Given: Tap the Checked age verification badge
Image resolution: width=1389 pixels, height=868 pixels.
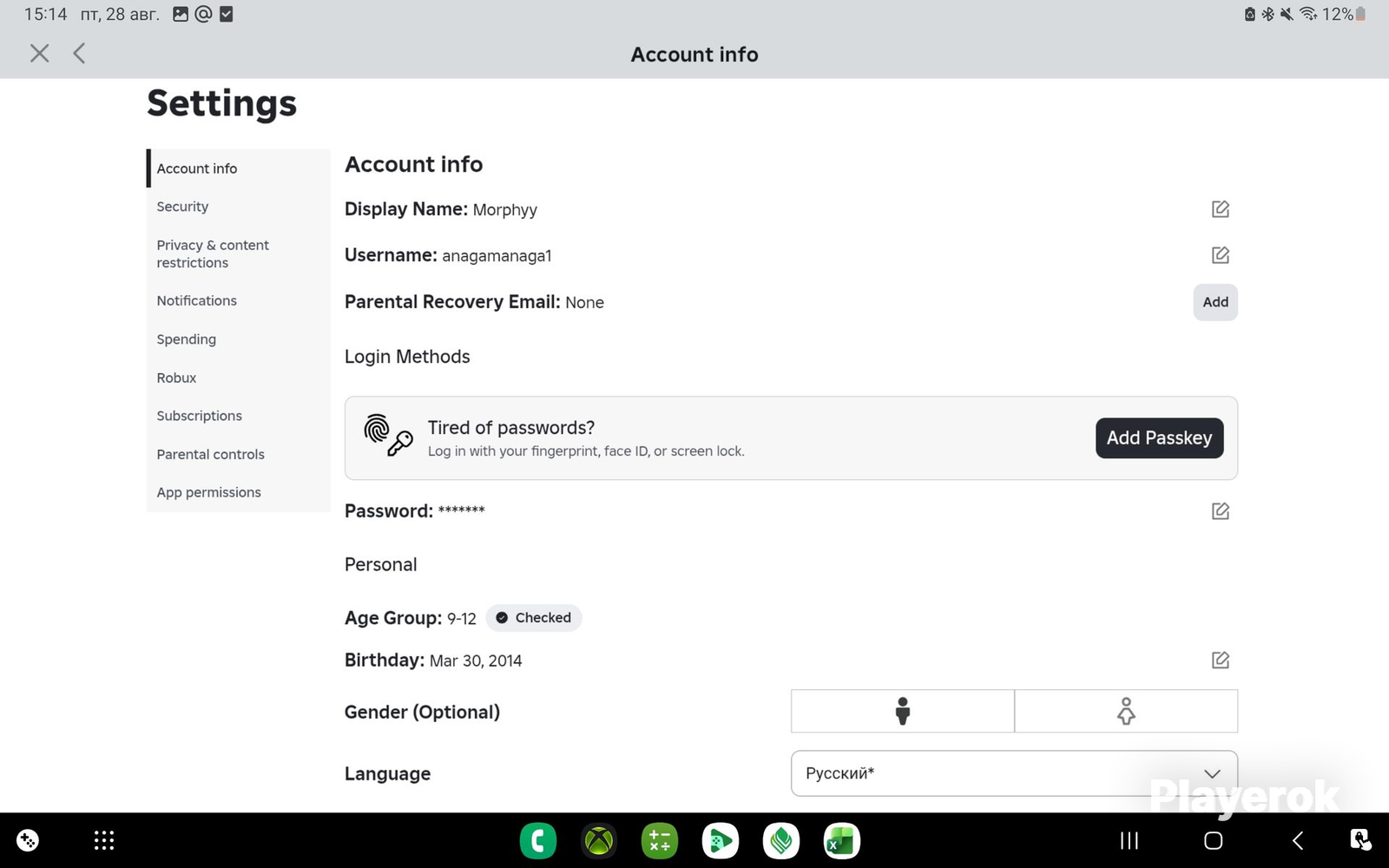Looking at the screenshot, I should pyautogui.click(x=534, y=618).
